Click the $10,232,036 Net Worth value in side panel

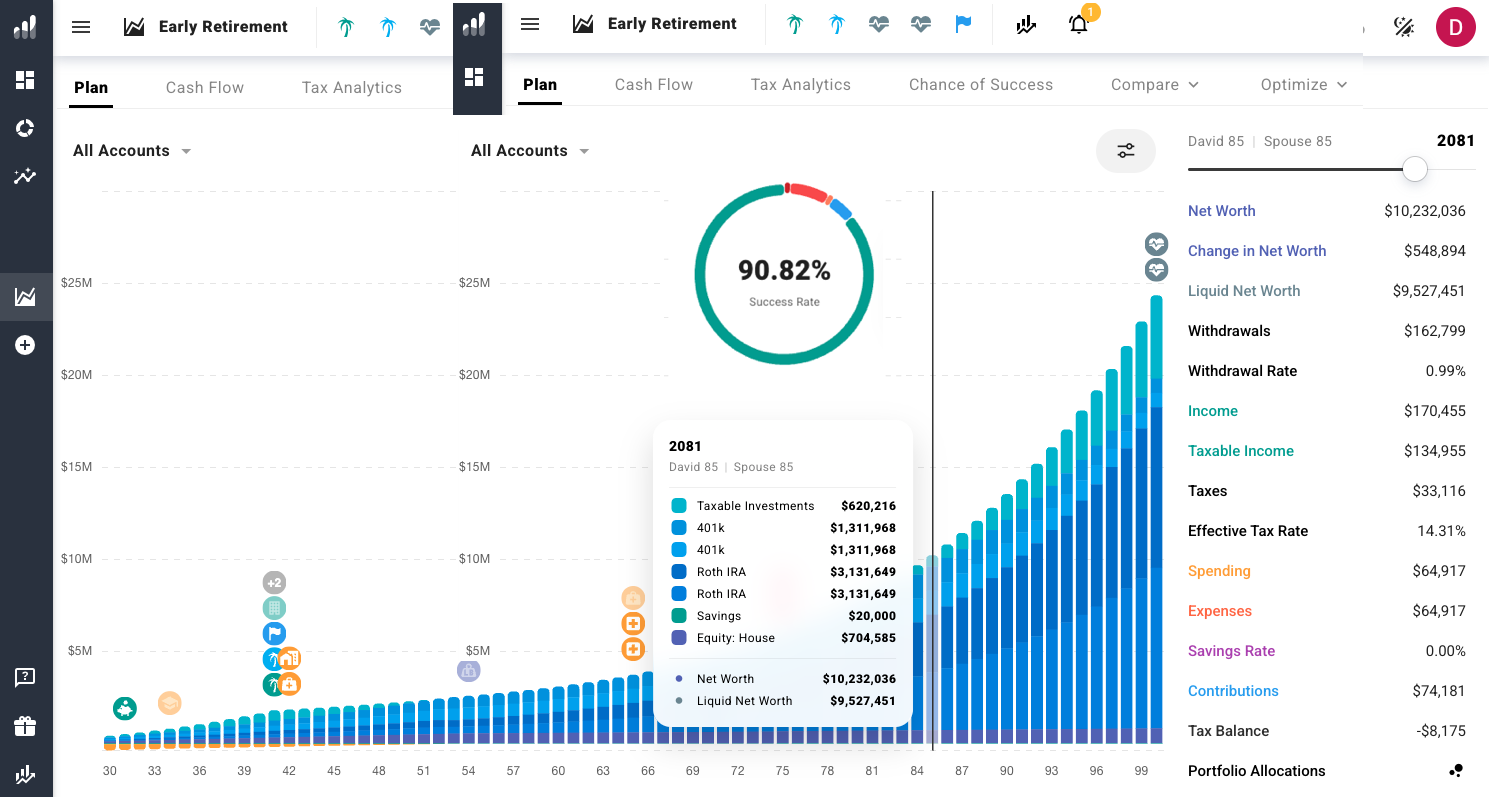1425,211
